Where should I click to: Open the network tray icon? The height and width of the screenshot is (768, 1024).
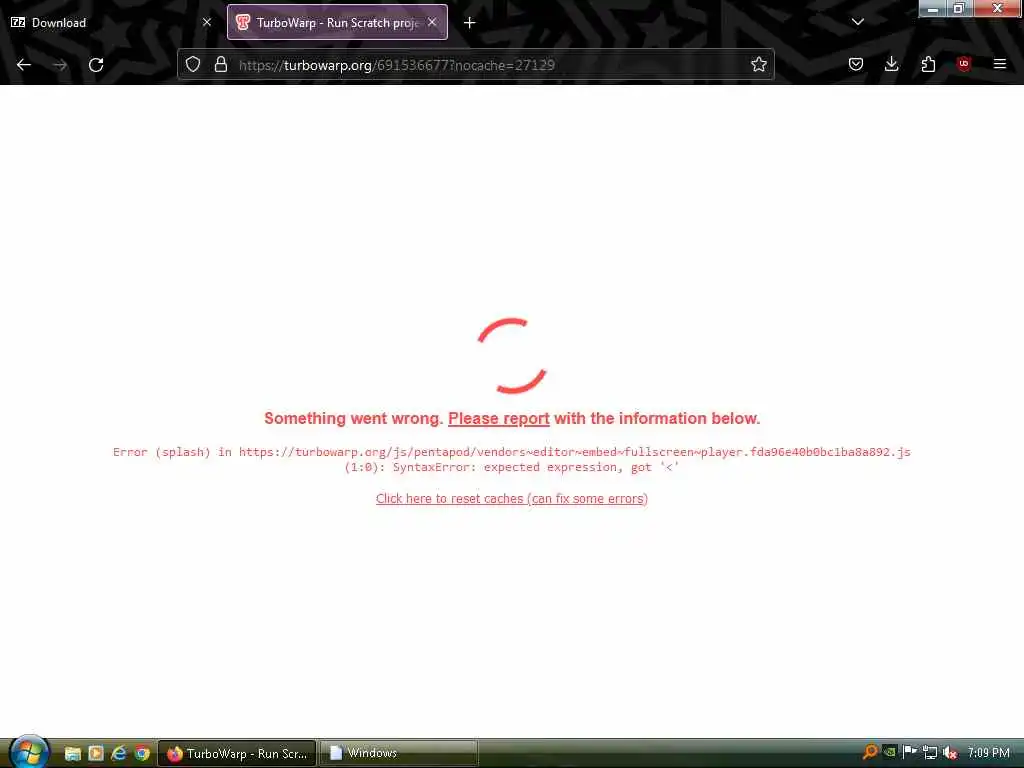pyautogui.click(x=930, y=753)
